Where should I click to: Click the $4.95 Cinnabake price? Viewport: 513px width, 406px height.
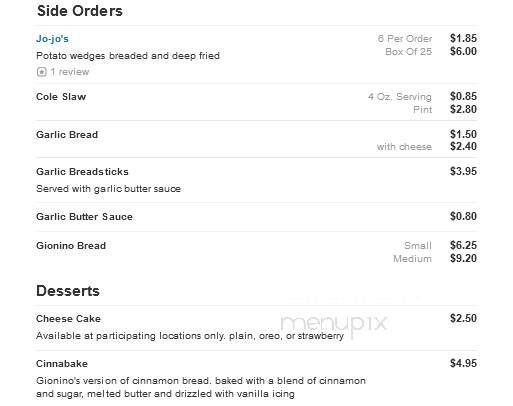click(x=463, y=363)
